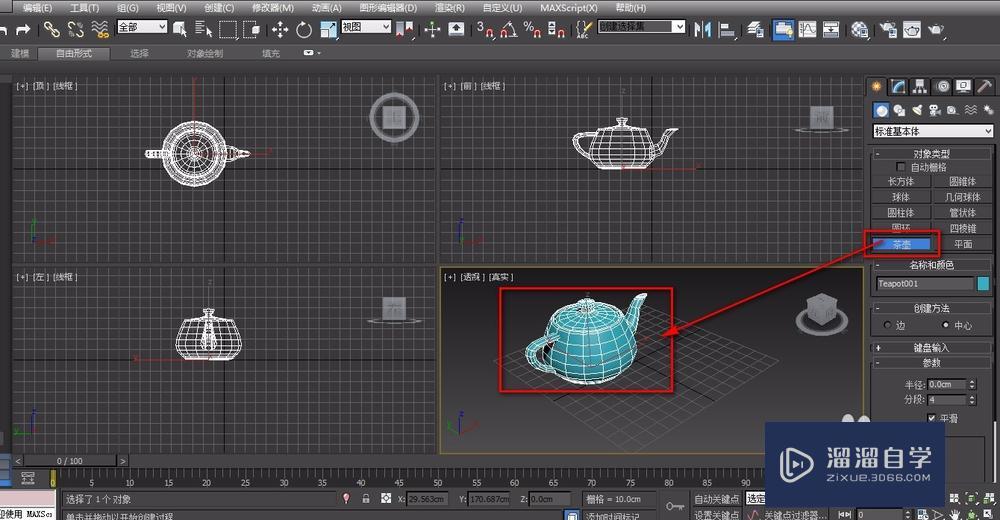1000x520 pixels.
Task: Click Edit Named Selection Sets icon
Action: [583, 29]
